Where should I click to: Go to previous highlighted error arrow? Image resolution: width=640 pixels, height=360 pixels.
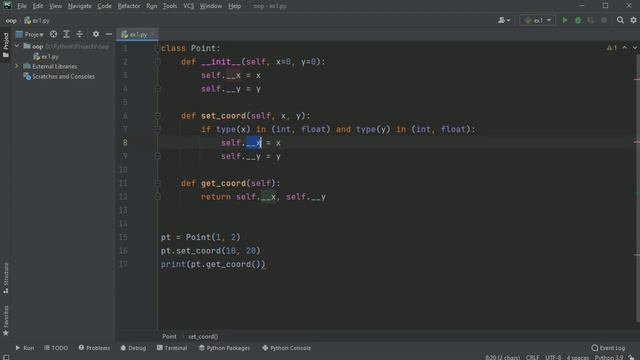(624, 48)
